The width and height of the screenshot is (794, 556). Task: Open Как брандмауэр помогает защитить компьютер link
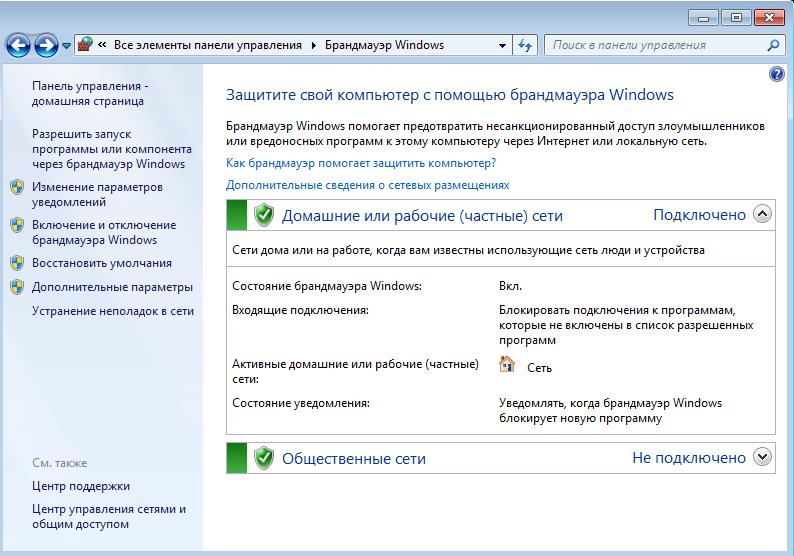coord(361,162)
